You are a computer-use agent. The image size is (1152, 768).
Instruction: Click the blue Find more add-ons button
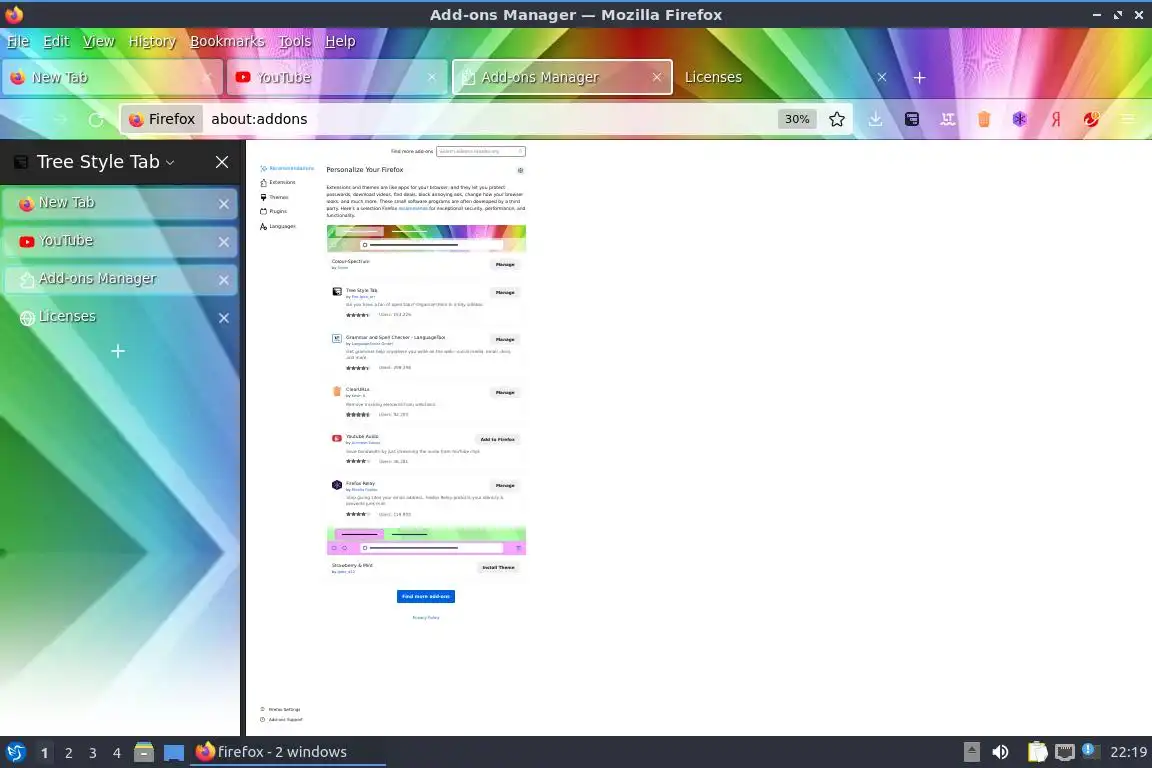(425, 596)
